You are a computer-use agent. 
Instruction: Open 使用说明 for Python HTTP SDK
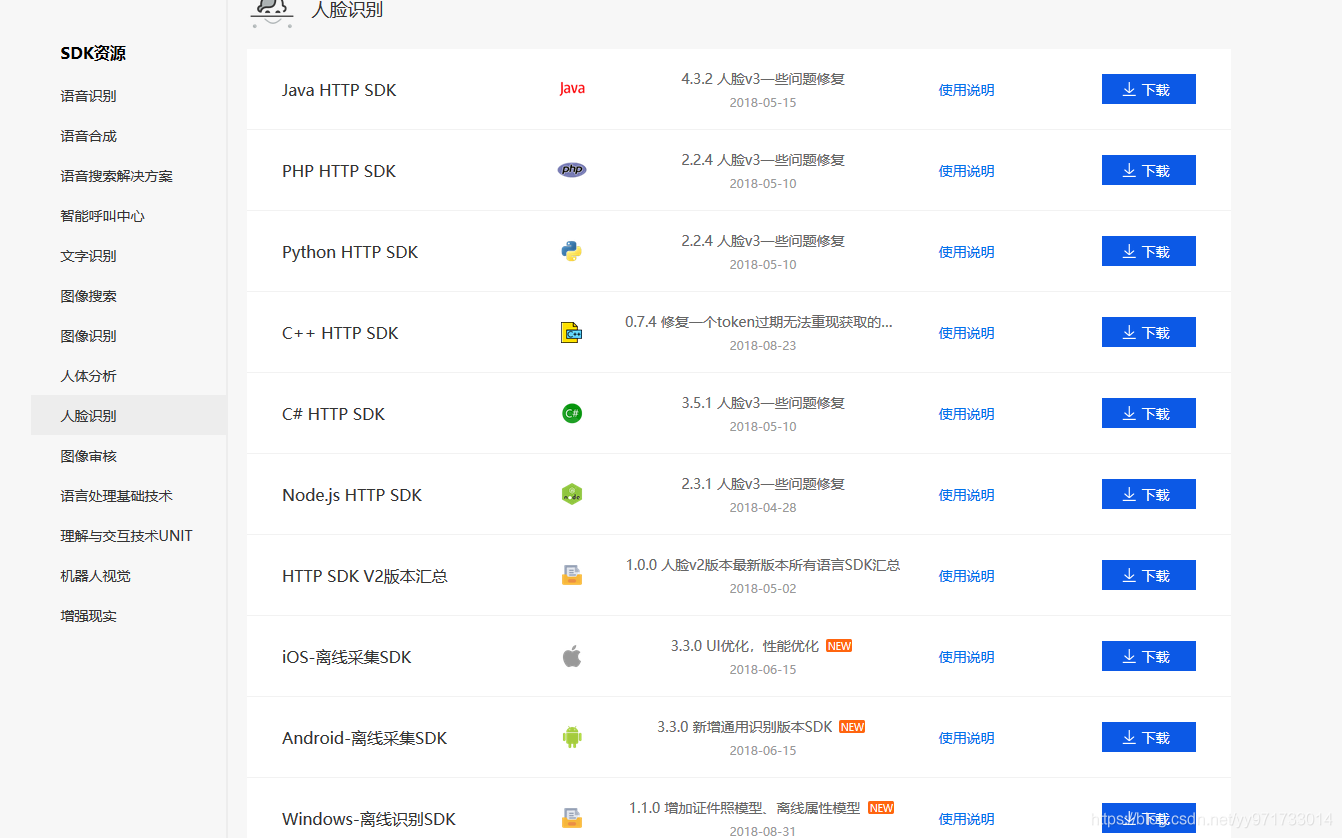pyautogui.click(x=965, y=251)
